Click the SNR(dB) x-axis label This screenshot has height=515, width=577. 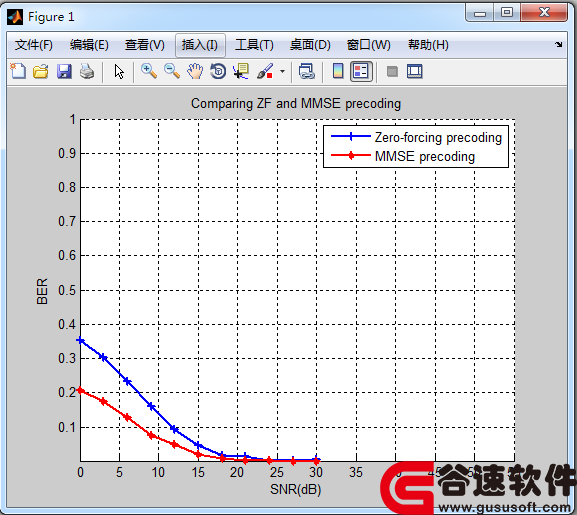coord(295,489)
